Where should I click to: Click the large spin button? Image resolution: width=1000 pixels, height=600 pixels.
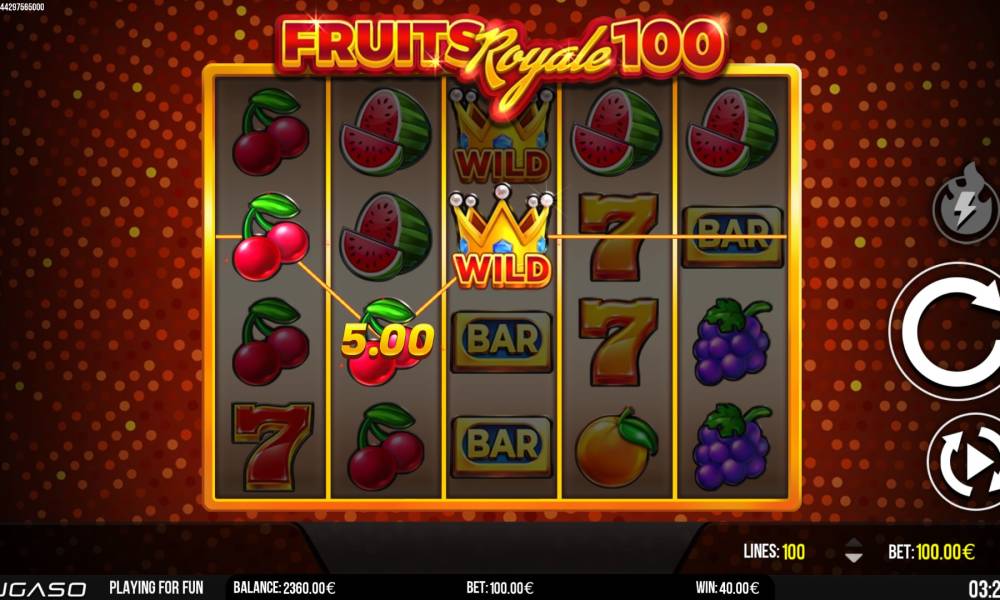pos(947,332)
